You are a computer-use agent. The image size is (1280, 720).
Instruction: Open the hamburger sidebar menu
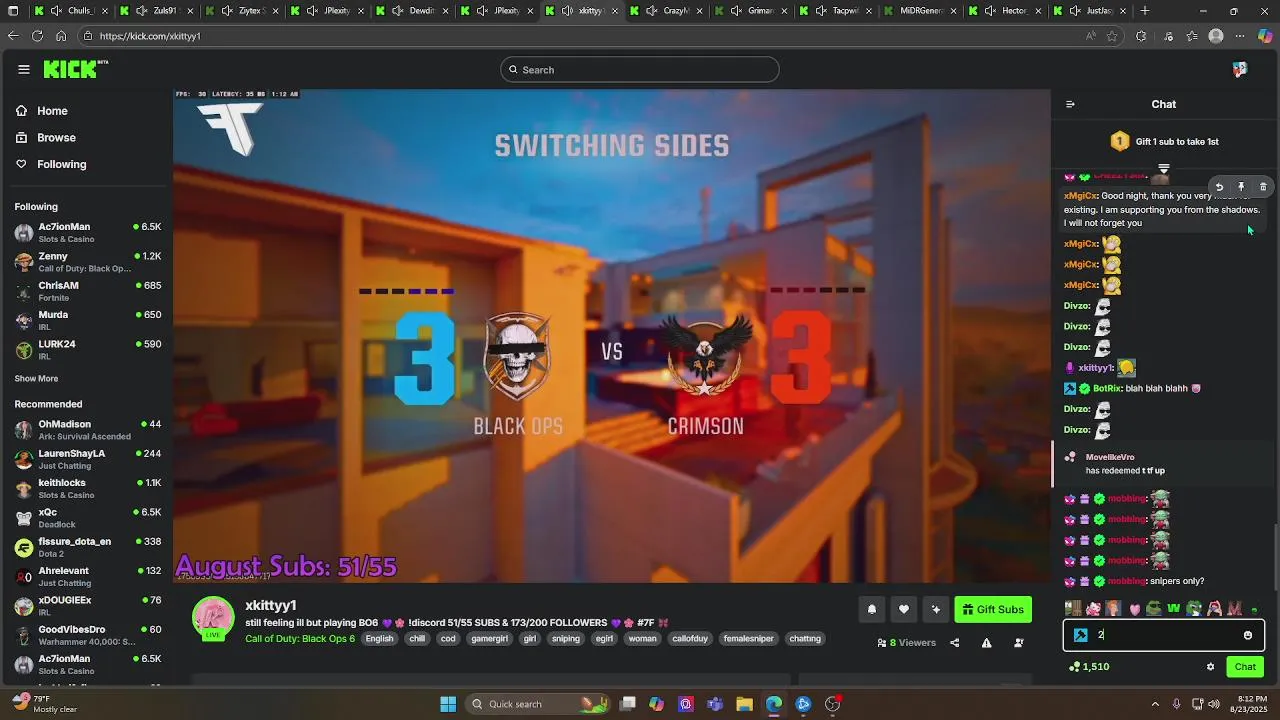pyautogui.click(x=24, y=70)
